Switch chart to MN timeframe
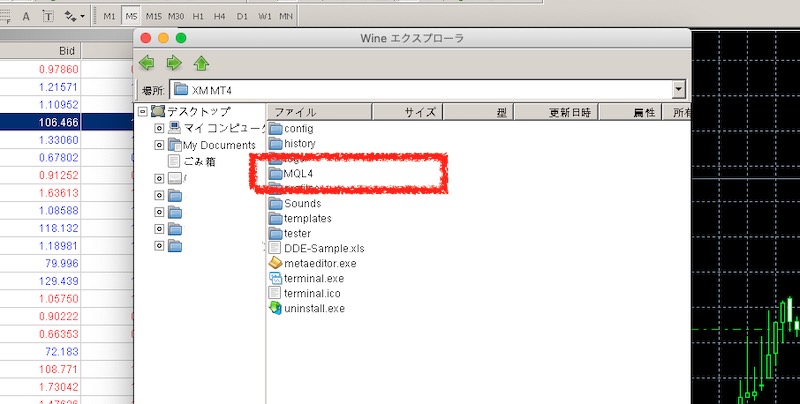This screenshot has width=800, height=404. click(286, 16)
